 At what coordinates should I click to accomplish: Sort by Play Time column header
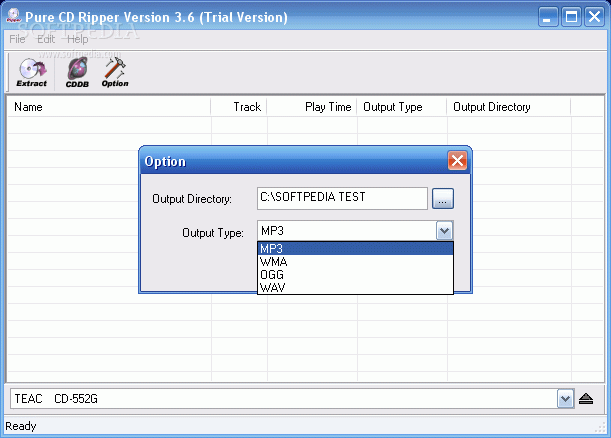pyautogui.click(x=312, y=107)
